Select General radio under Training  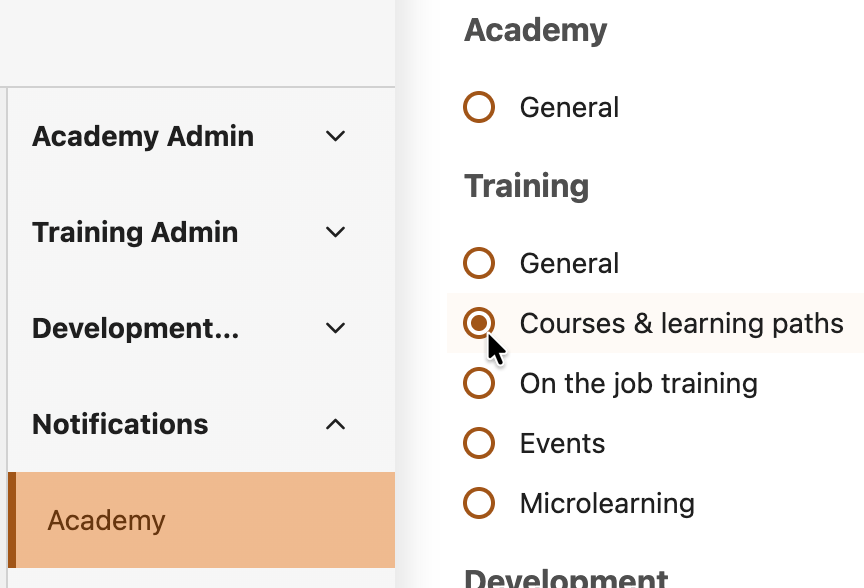coord(480,263)
